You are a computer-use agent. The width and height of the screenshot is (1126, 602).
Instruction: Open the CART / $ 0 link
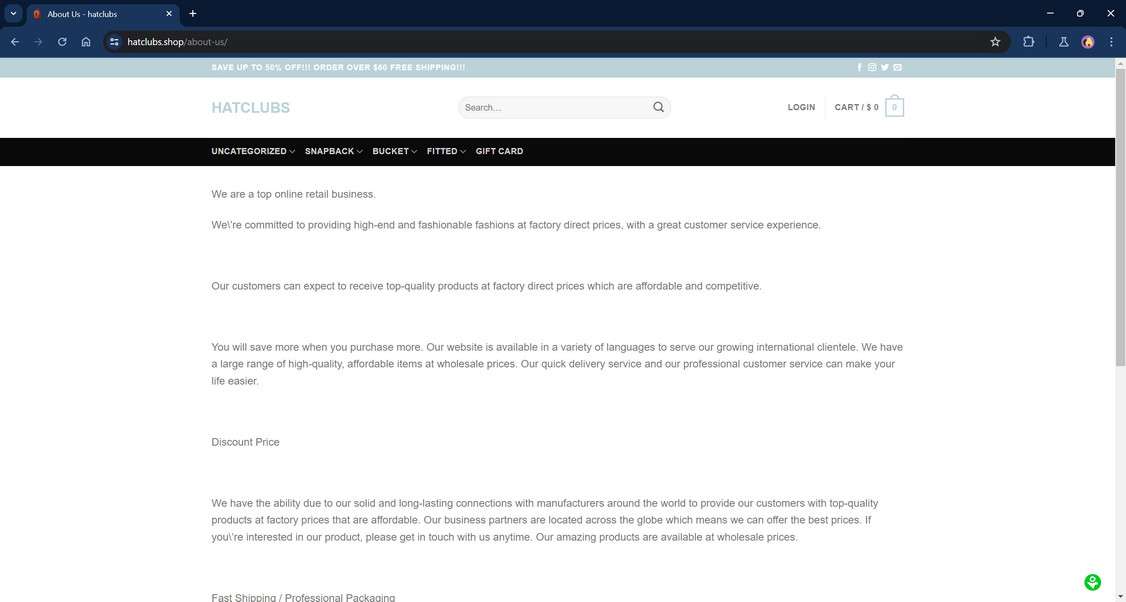pyautogui.click(x=856, y=107)
